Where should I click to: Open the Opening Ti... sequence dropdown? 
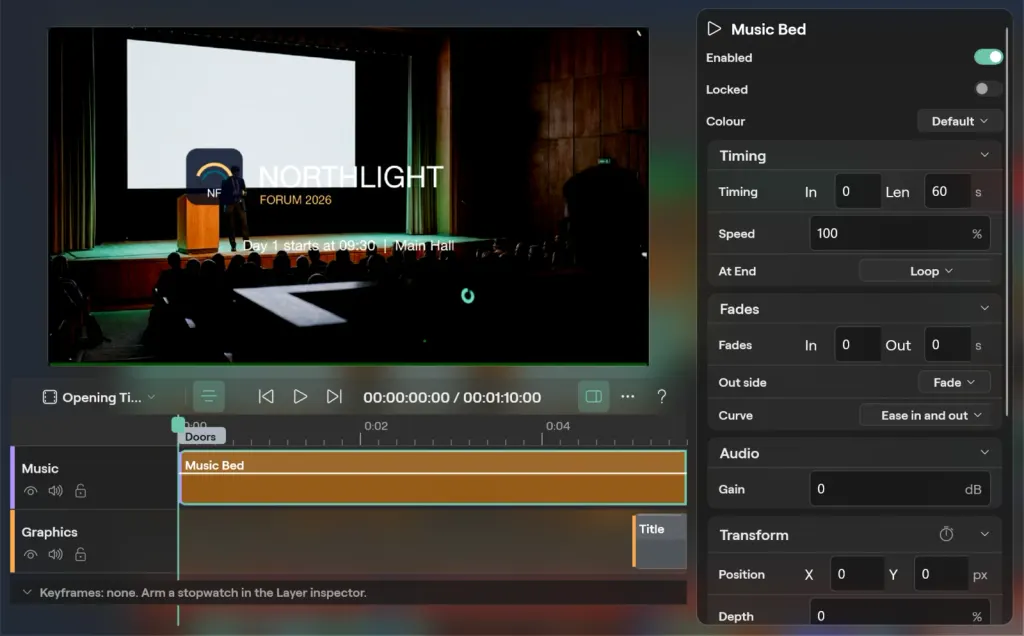click(99, 397)
